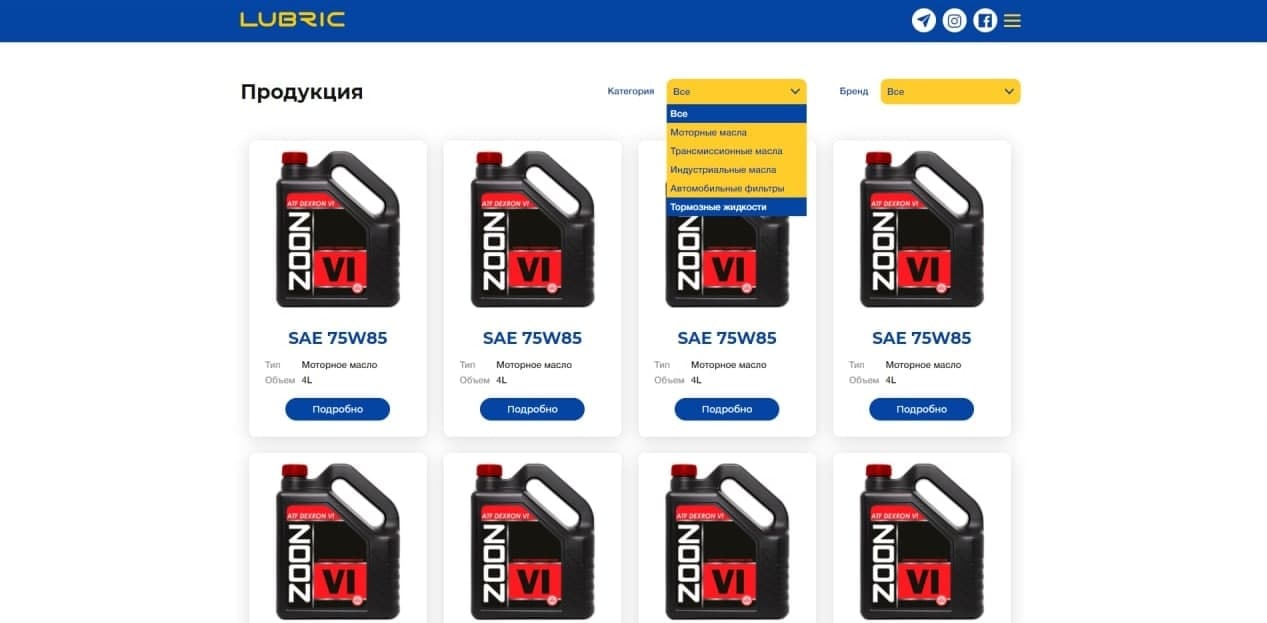Open the Facebook social icon
This screenshot has width=1267, height=623.
(985, 20)
